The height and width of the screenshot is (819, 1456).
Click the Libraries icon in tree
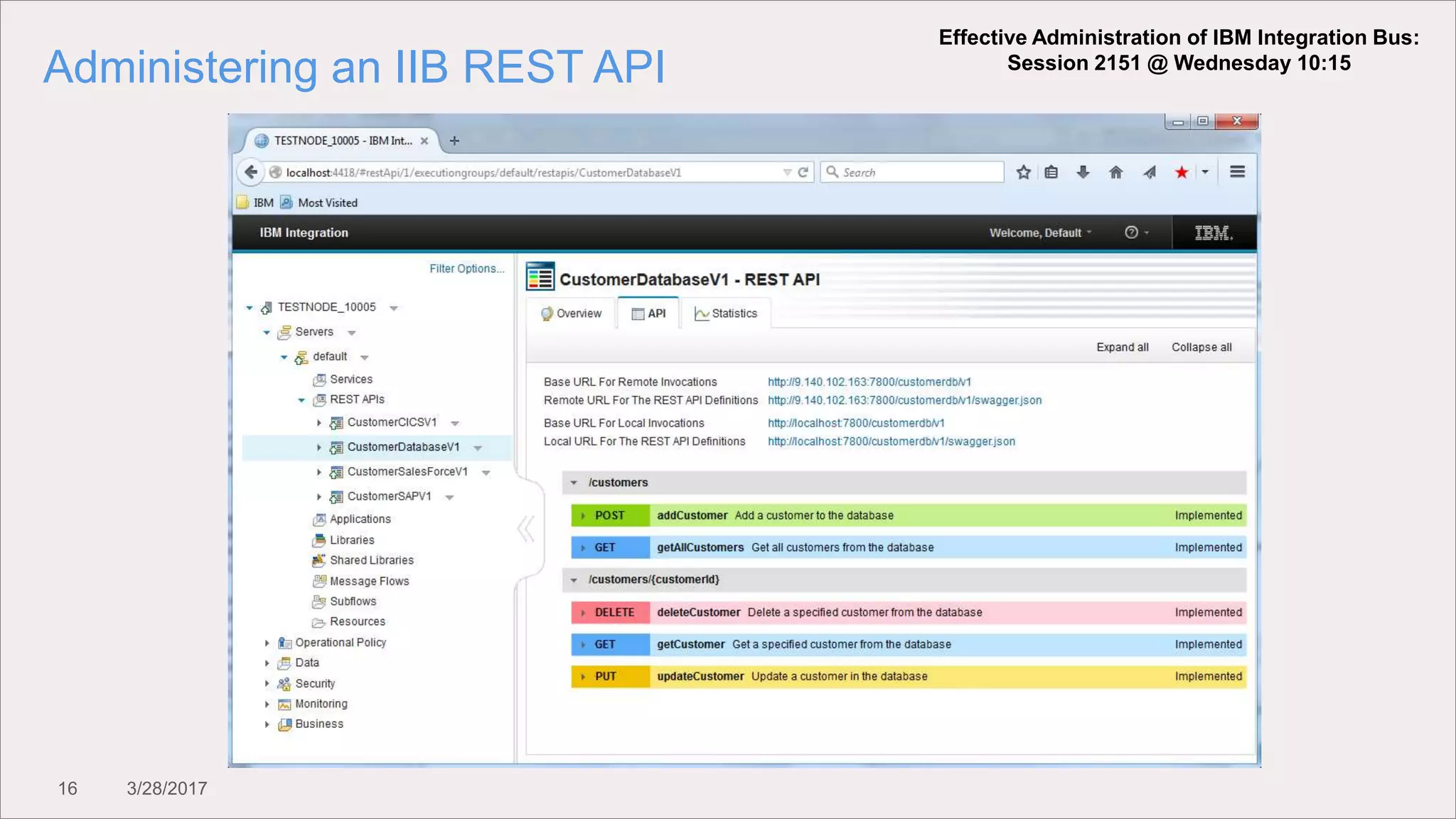(x=319, y=540)
